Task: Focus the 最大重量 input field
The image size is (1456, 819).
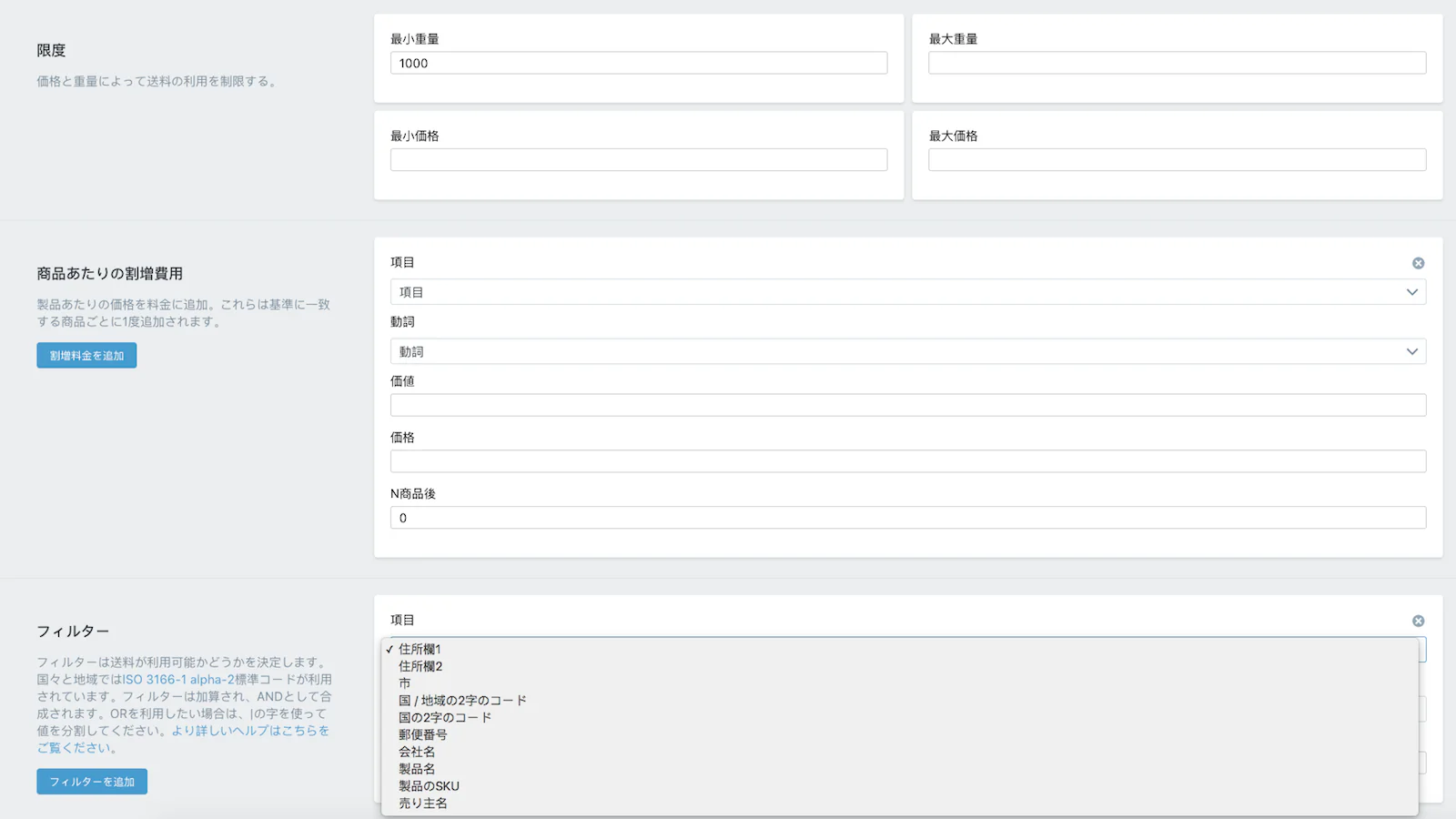Action: pyautogui.click(x=1178, y=63)
